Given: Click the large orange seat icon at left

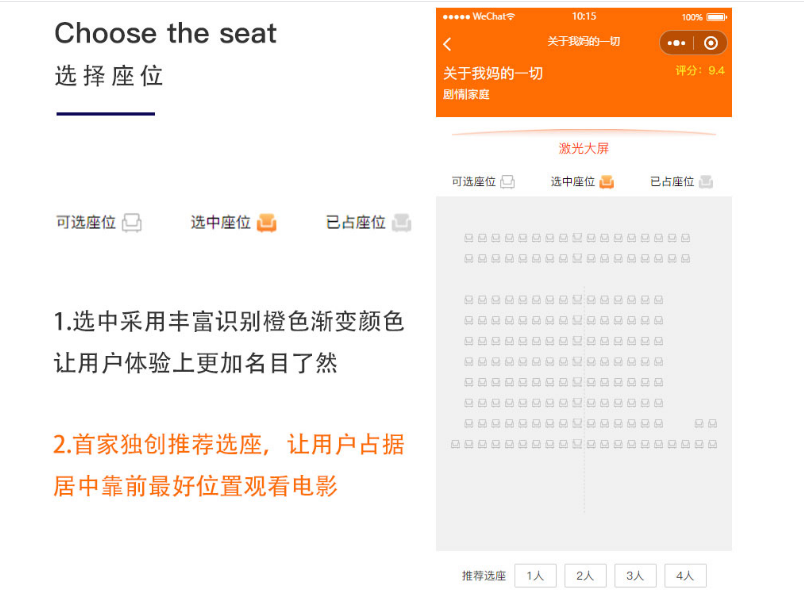Looking at the screenshot, I should 266,222.
